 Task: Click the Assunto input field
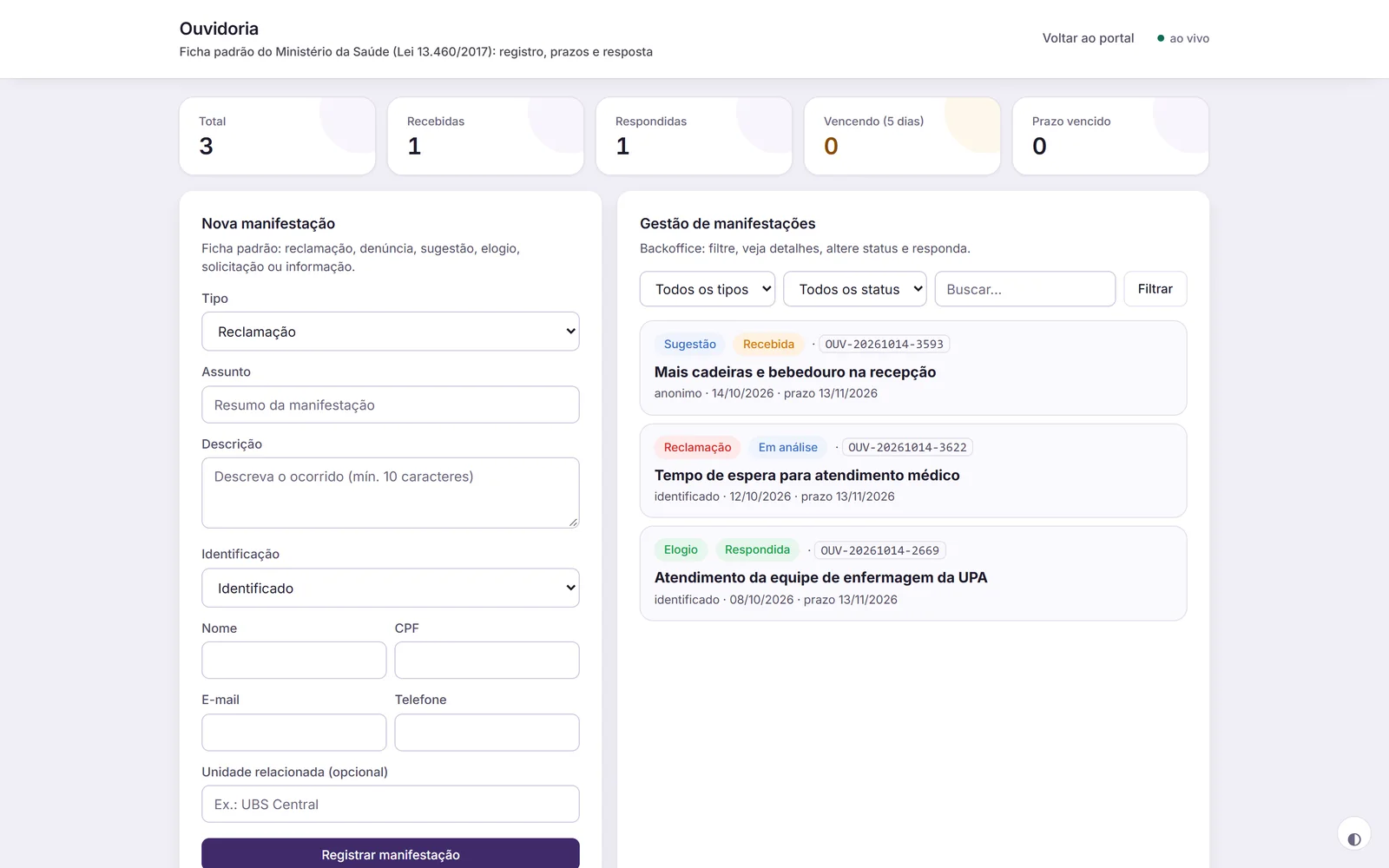tap(390, 404)
